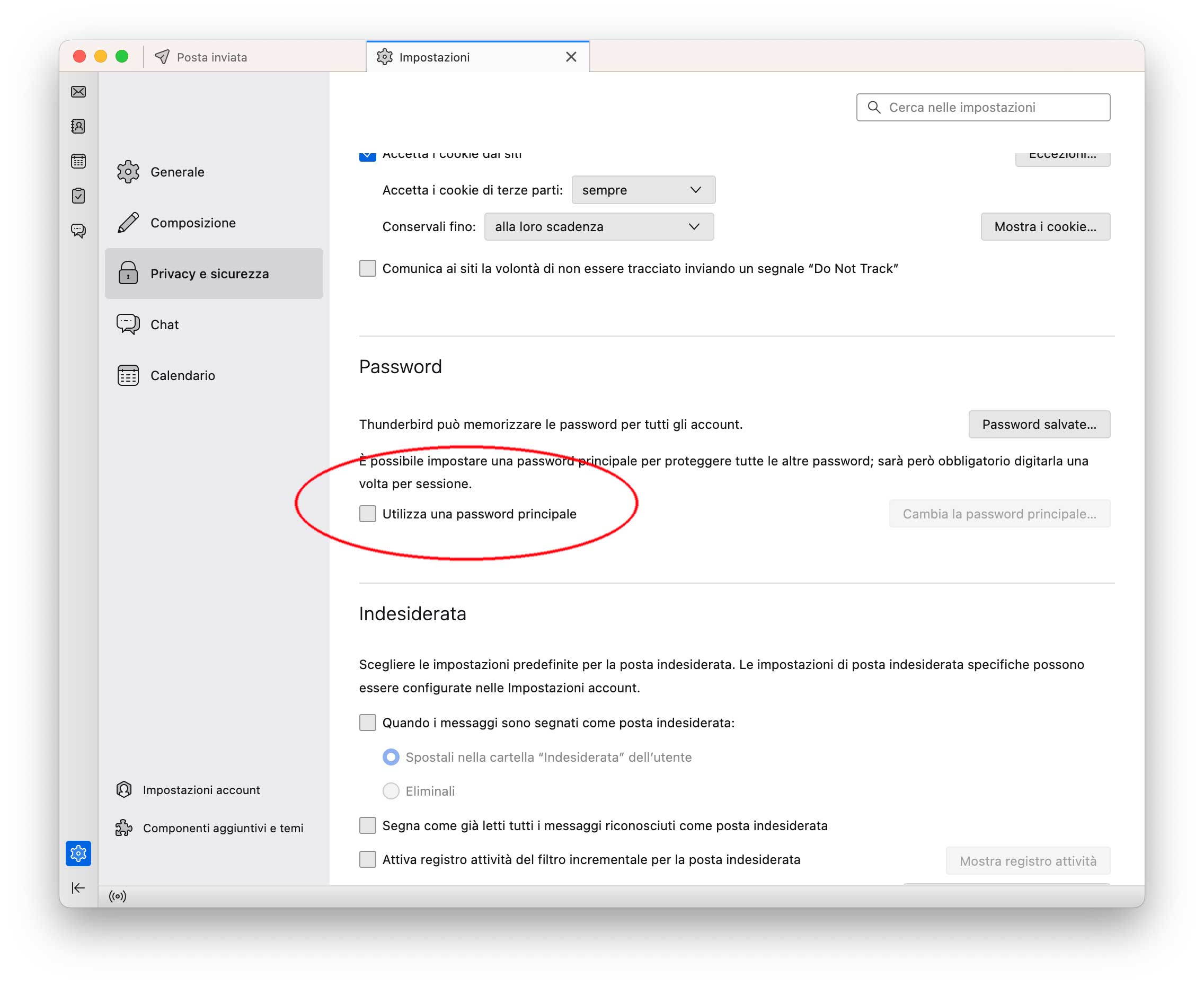
Task: Open third-party cookies dropdown set to sempre
Action: click(643, 190)
